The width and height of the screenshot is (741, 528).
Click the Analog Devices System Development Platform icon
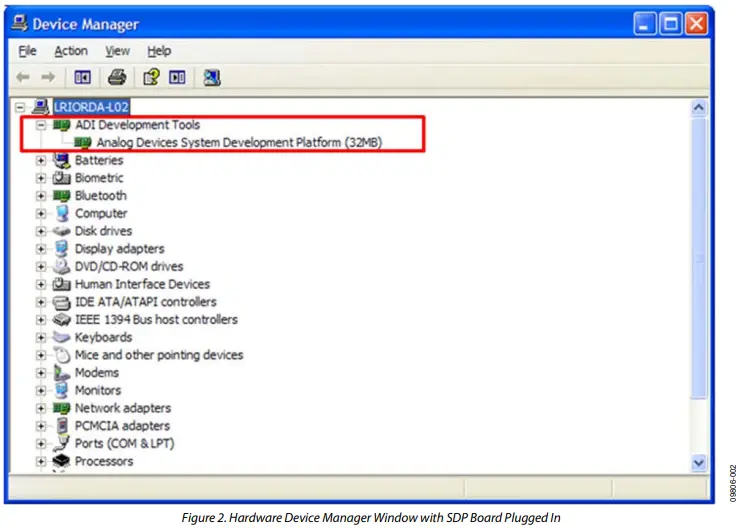coord(83,143)
